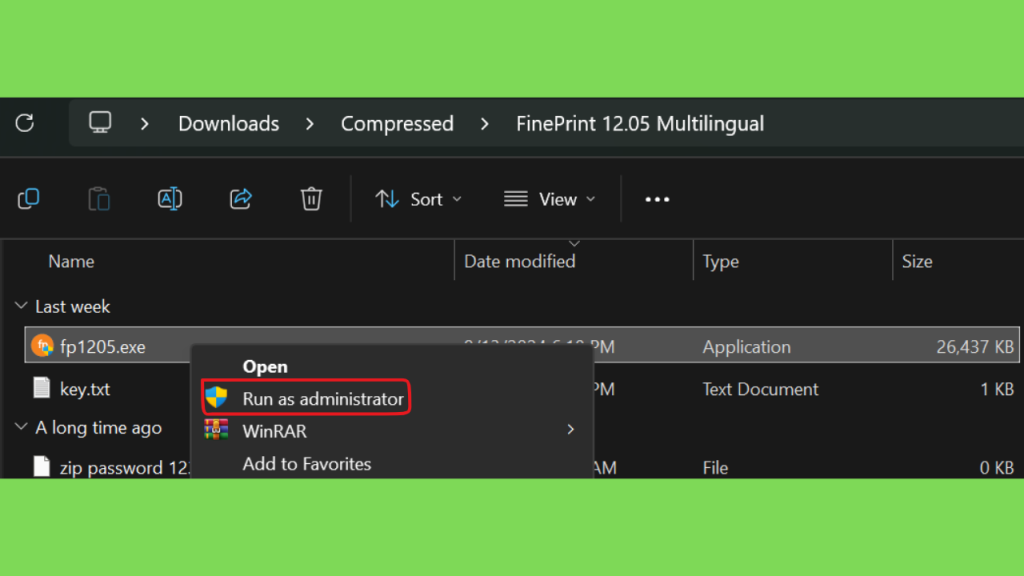The width and height of the screenshot is (1024, 576).
Task: Go to Compressed breadcrumb
Action: (397, 123)
